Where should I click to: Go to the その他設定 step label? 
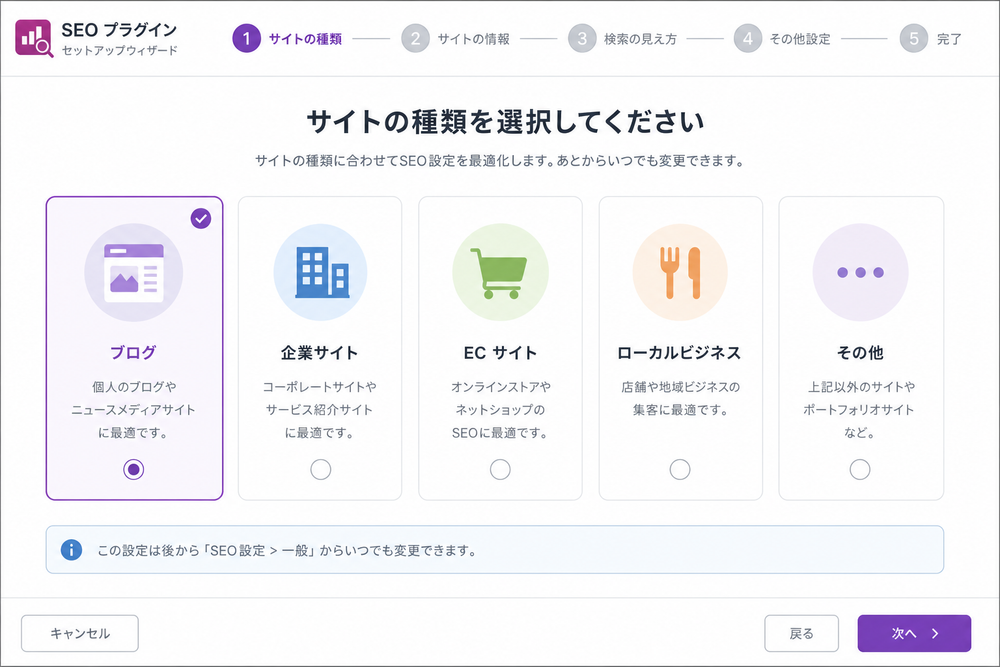point(800,39)
